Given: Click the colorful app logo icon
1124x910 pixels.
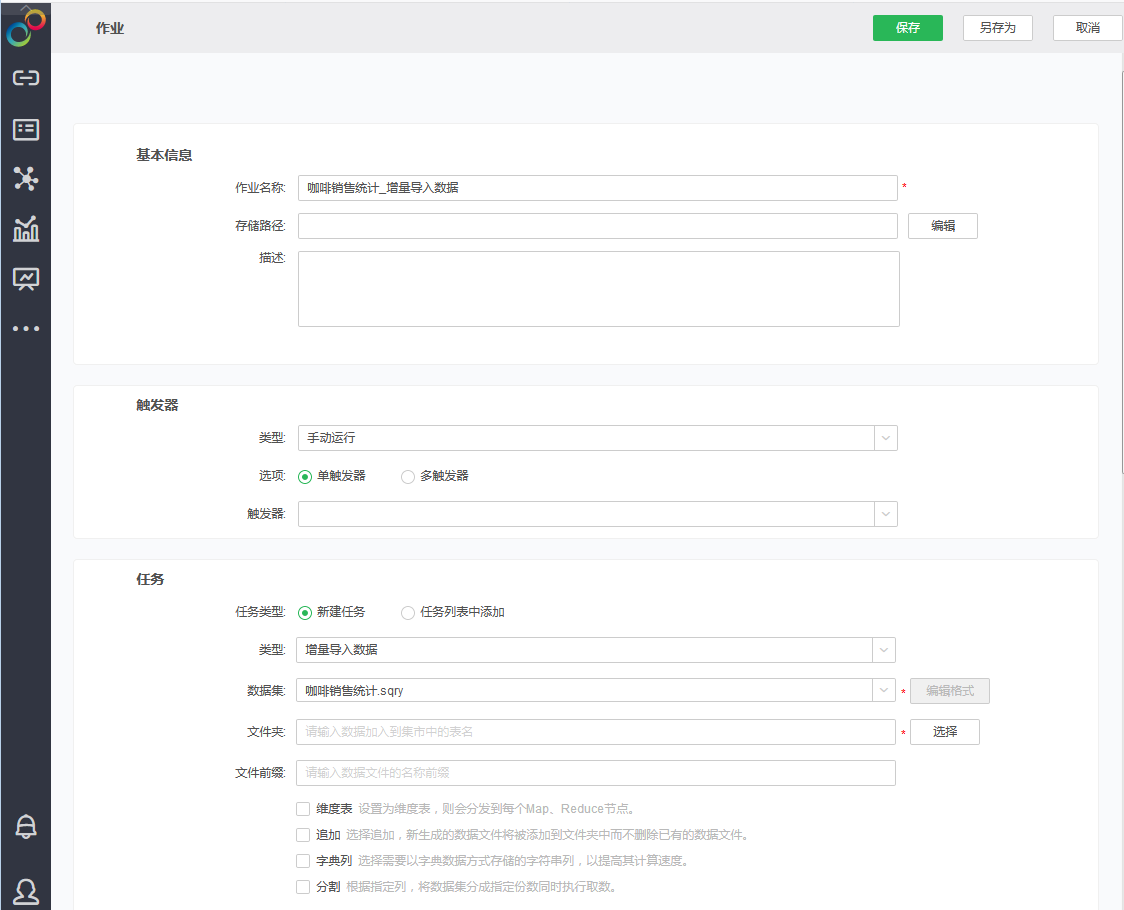Looking at the screenshot, I should [25, 28].
